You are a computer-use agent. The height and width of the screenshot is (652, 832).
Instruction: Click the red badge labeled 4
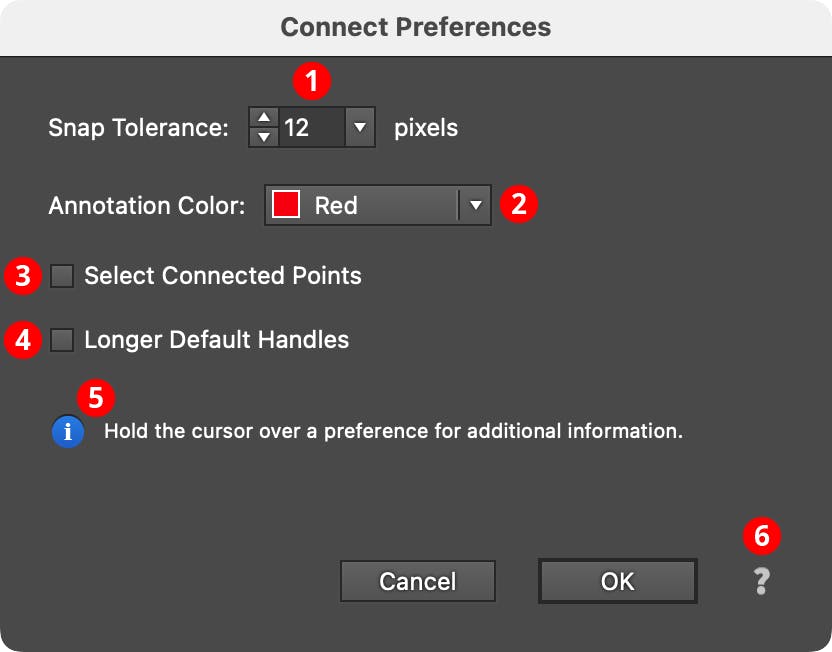click(x=21, y=340)
